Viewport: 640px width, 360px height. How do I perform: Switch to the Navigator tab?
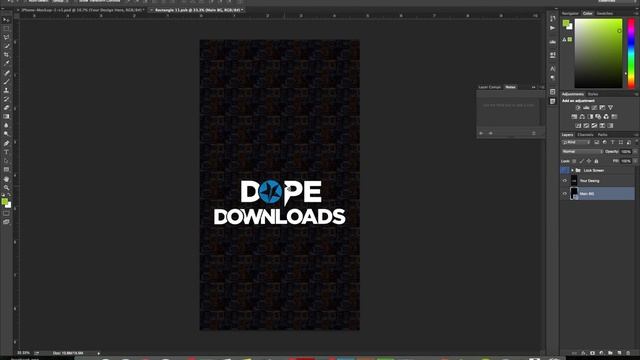[570, 13]
